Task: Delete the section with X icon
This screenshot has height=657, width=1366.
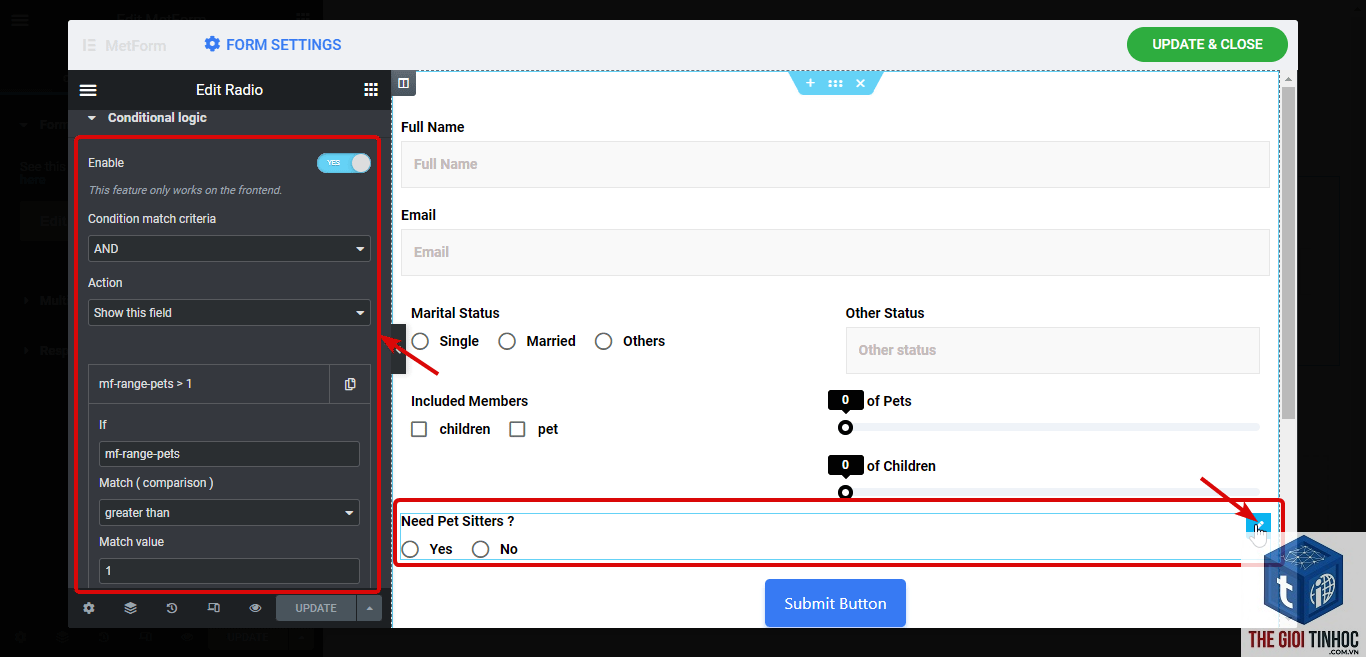Action: point(860,83)
